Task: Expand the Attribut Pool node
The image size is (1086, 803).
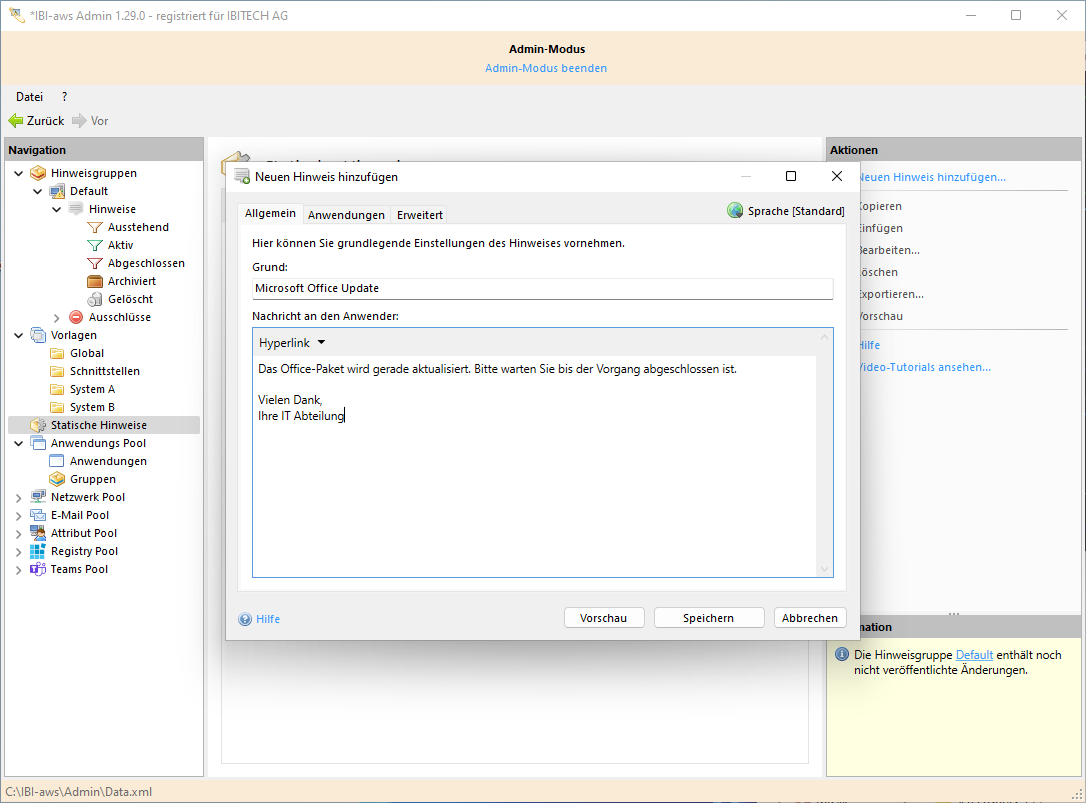Action: [19, 533]
